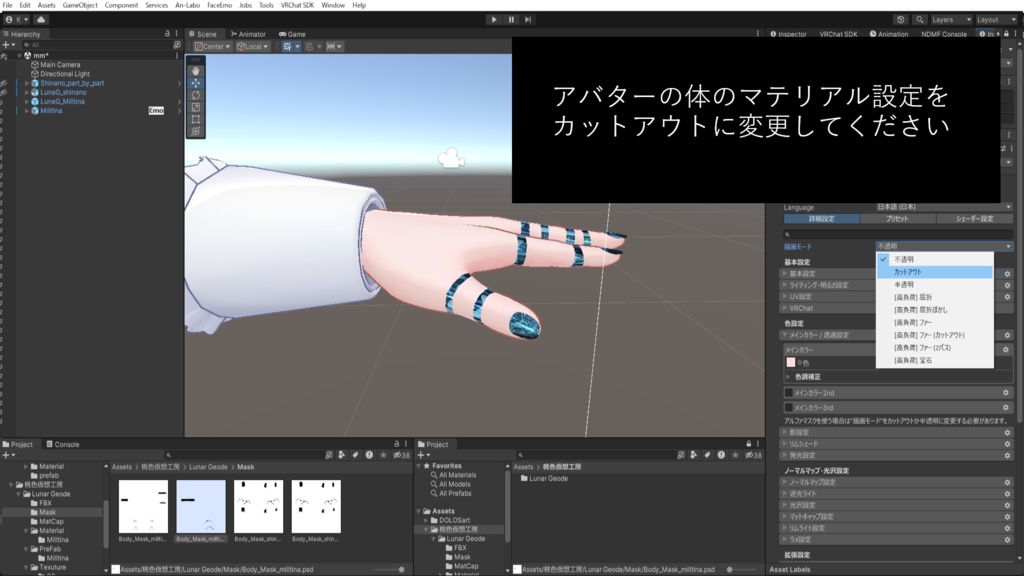Switch to the Console tab
The width and height of the screenshot is (1024, 576).
pyautogui.click(x=63, y=444)
